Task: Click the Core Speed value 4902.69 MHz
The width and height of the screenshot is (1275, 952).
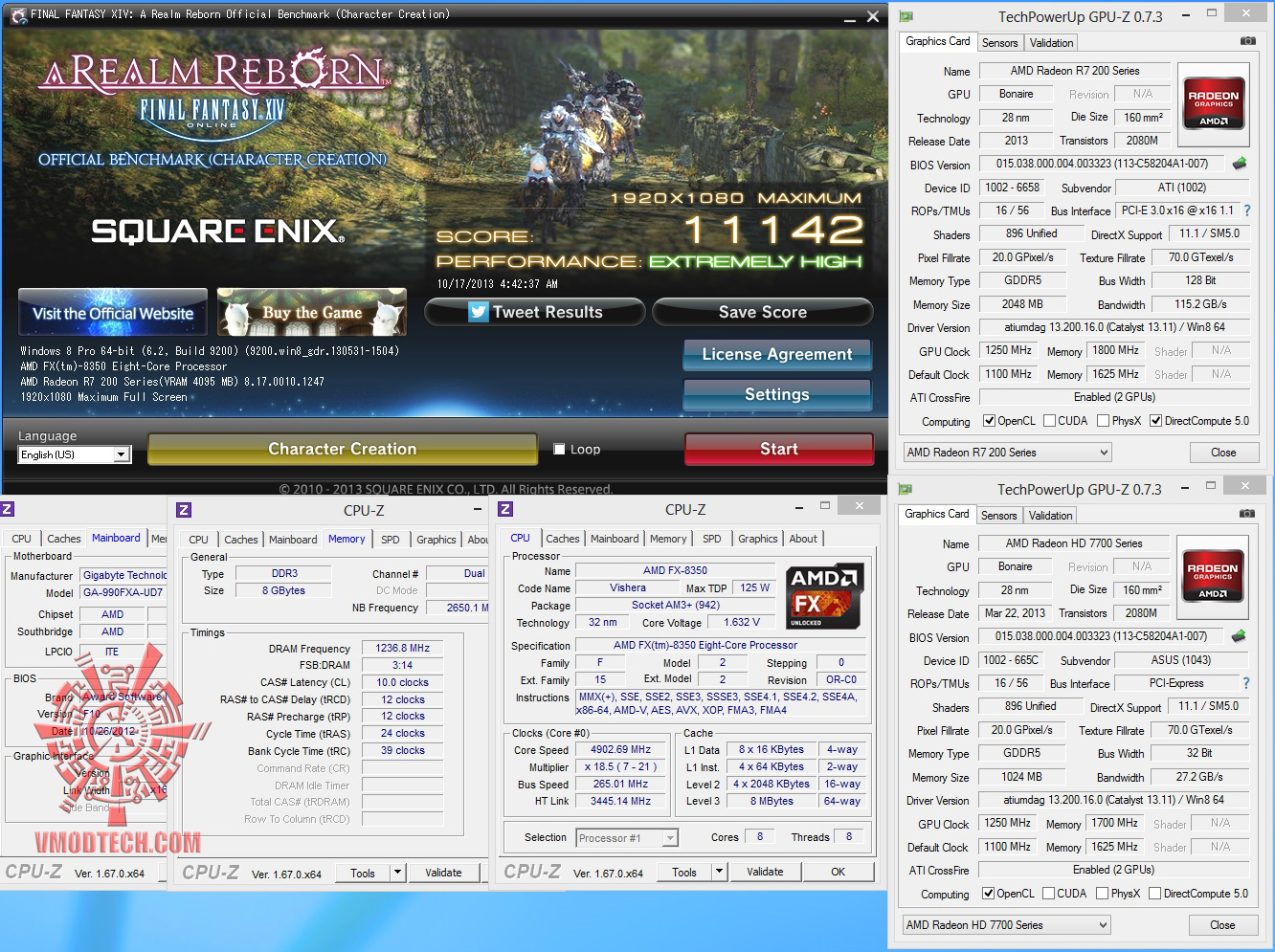Action: [x=621, y=750]
